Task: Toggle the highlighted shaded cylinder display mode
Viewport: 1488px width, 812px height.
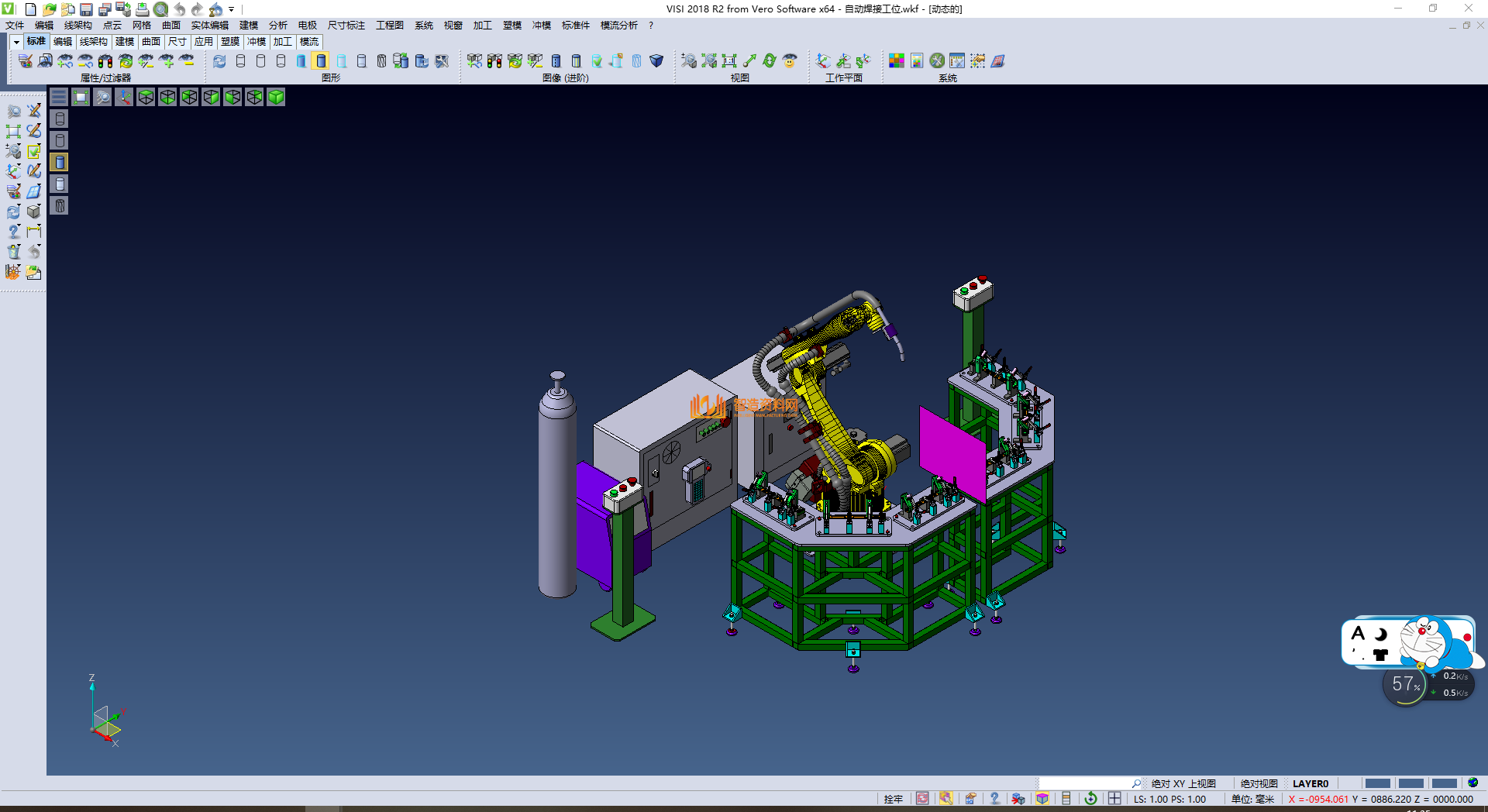Action: pos(321,60)
